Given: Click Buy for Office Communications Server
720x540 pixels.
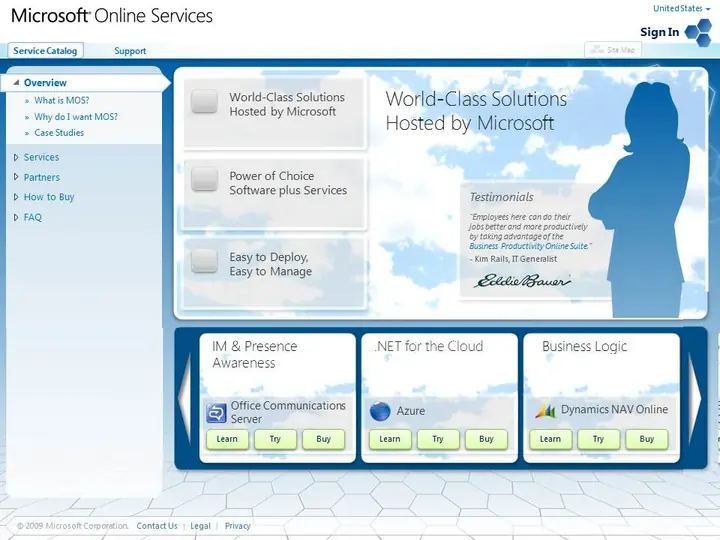Looking at the screenshot, I should click(x=323, y=439).
